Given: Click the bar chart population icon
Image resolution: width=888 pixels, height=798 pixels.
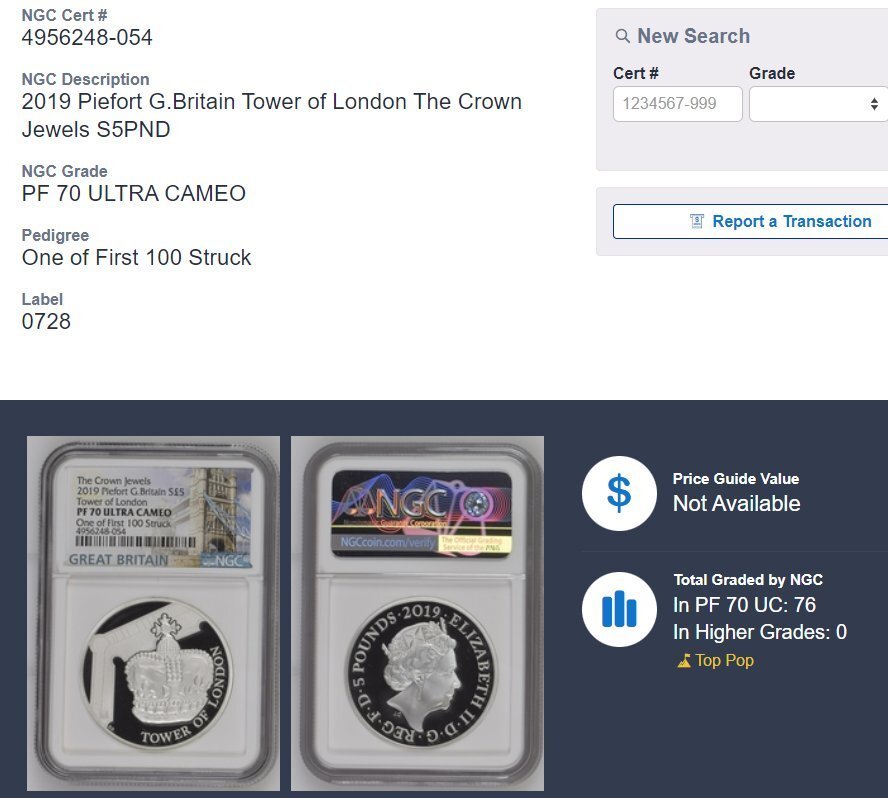Looking at the screenshot, I should tap(619, 609).
